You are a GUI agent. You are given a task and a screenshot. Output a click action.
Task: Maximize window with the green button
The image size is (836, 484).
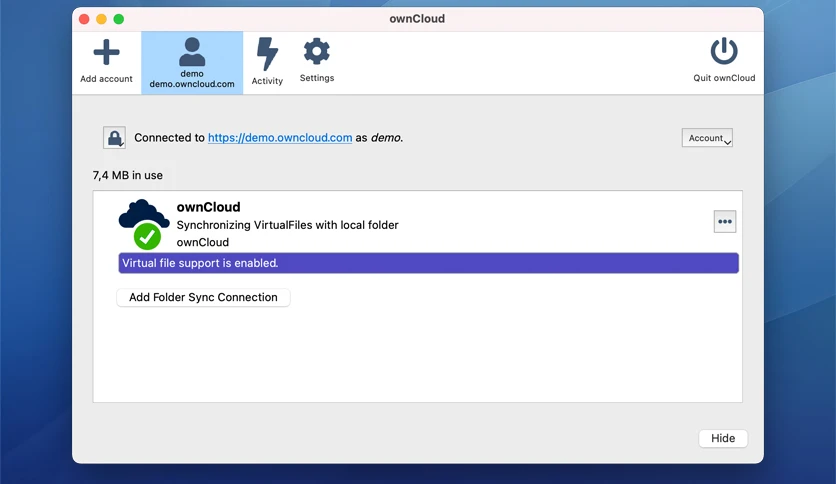pyautogui.click(x=118, y=19)
